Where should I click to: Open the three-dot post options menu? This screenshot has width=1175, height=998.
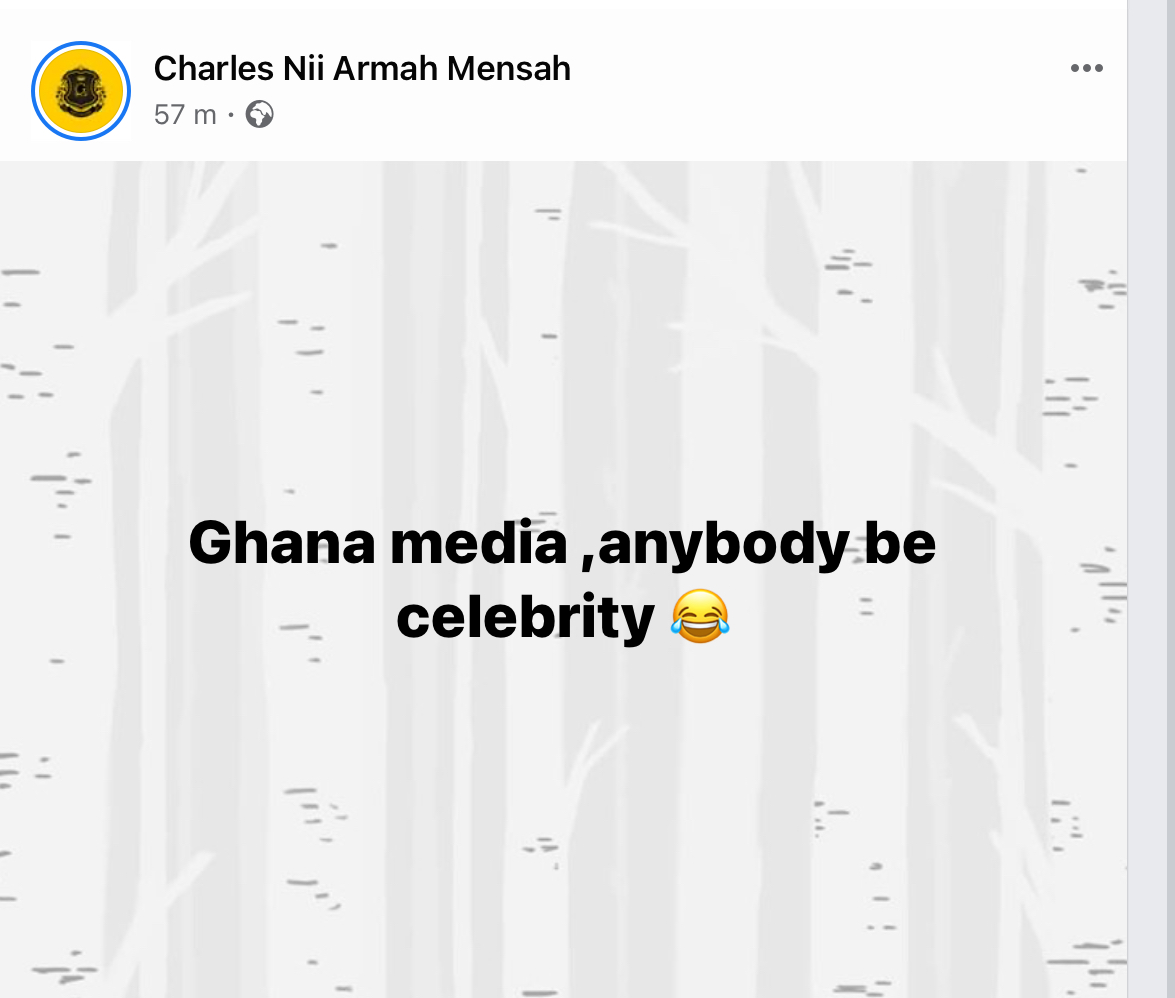pyautogui.click(x=1086, y=69)
